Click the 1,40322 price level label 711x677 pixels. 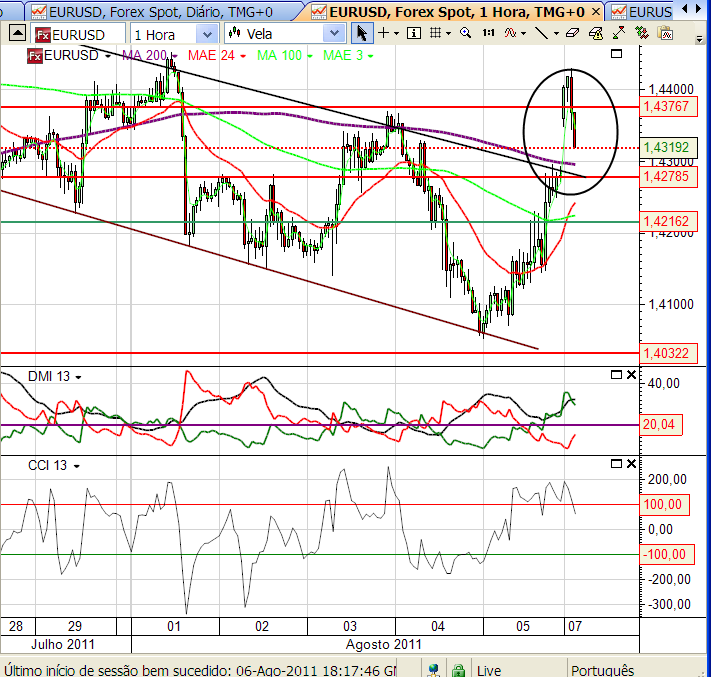pos(668,353)
